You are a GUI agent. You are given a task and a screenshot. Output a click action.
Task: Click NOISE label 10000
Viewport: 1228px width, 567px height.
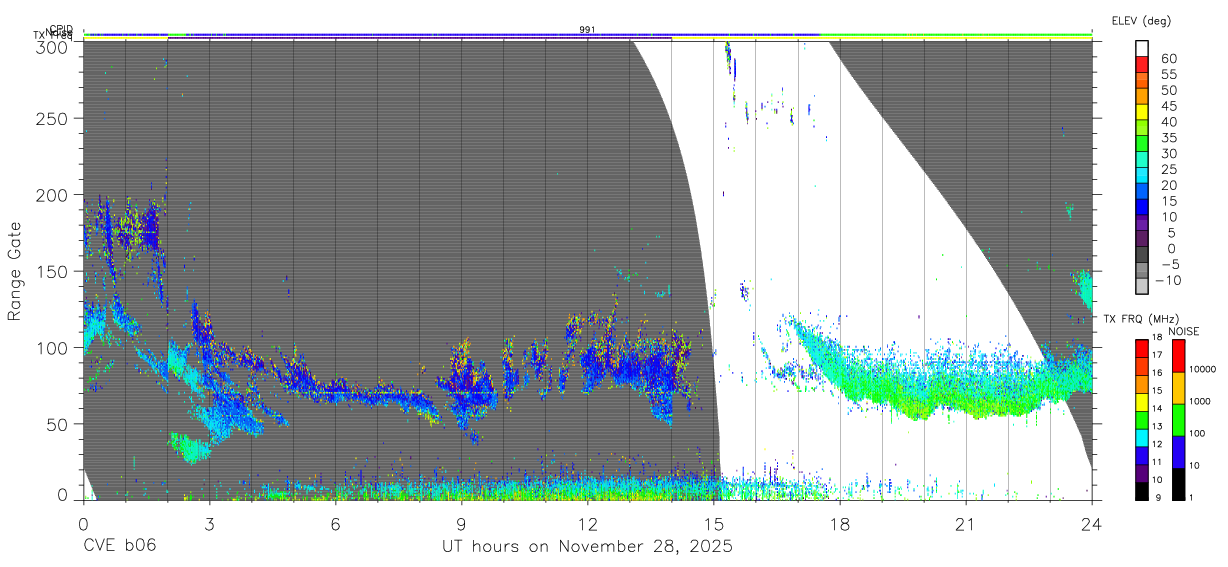(x=1203, y=370)
